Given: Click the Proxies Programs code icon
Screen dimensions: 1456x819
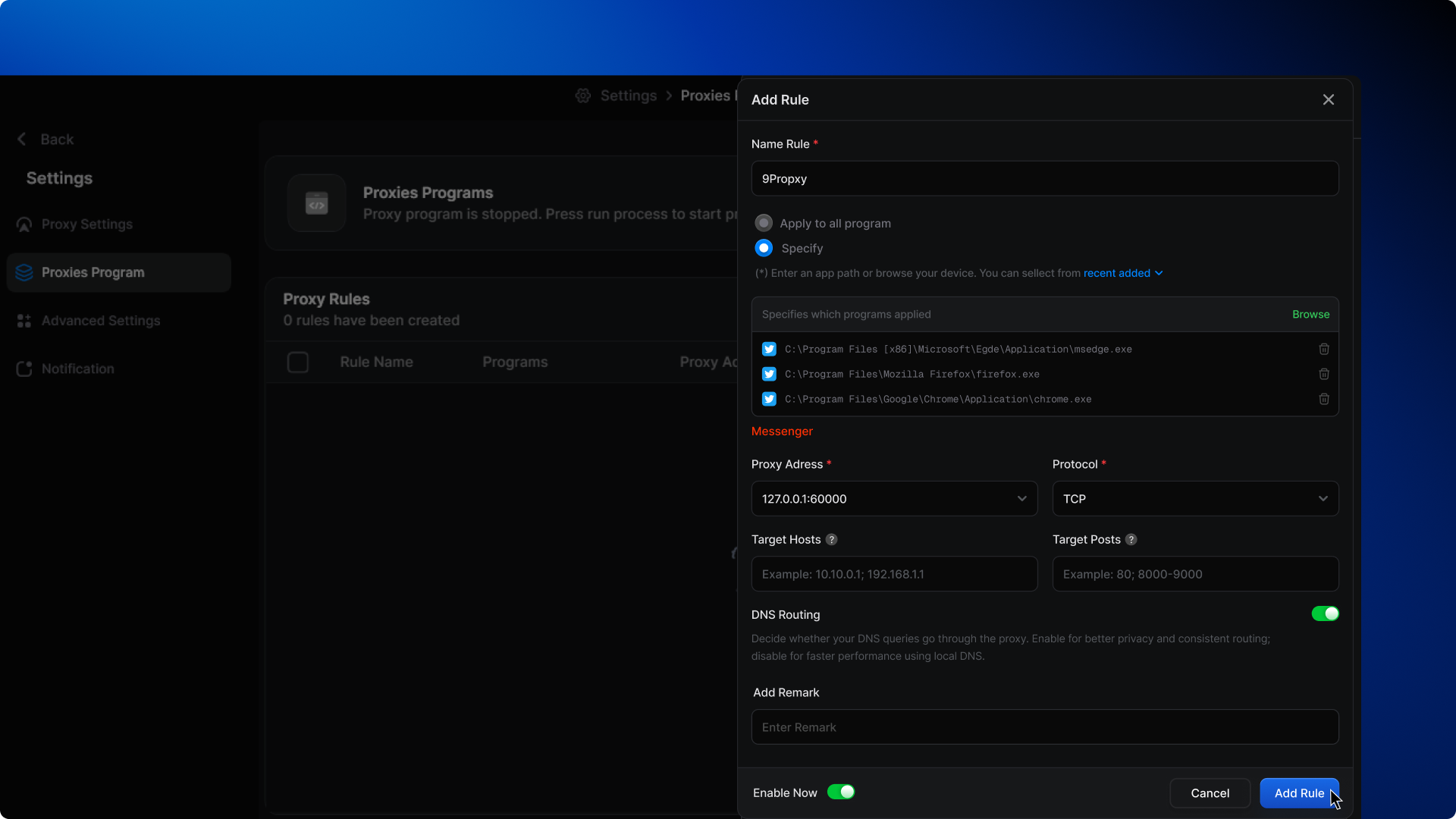Looking at the screenshot, I should (316, 203).
